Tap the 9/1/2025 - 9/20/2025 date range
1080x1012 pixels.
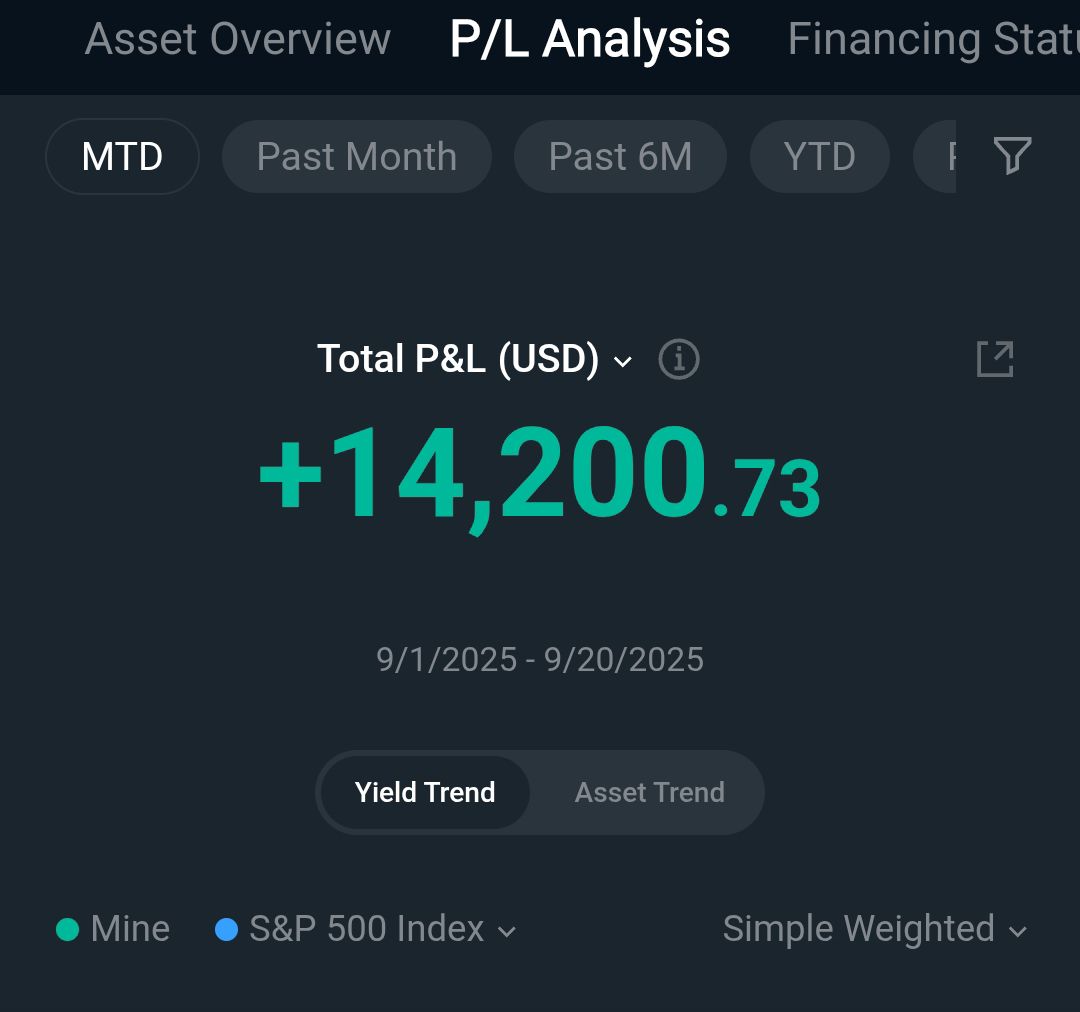click(540, 660)
